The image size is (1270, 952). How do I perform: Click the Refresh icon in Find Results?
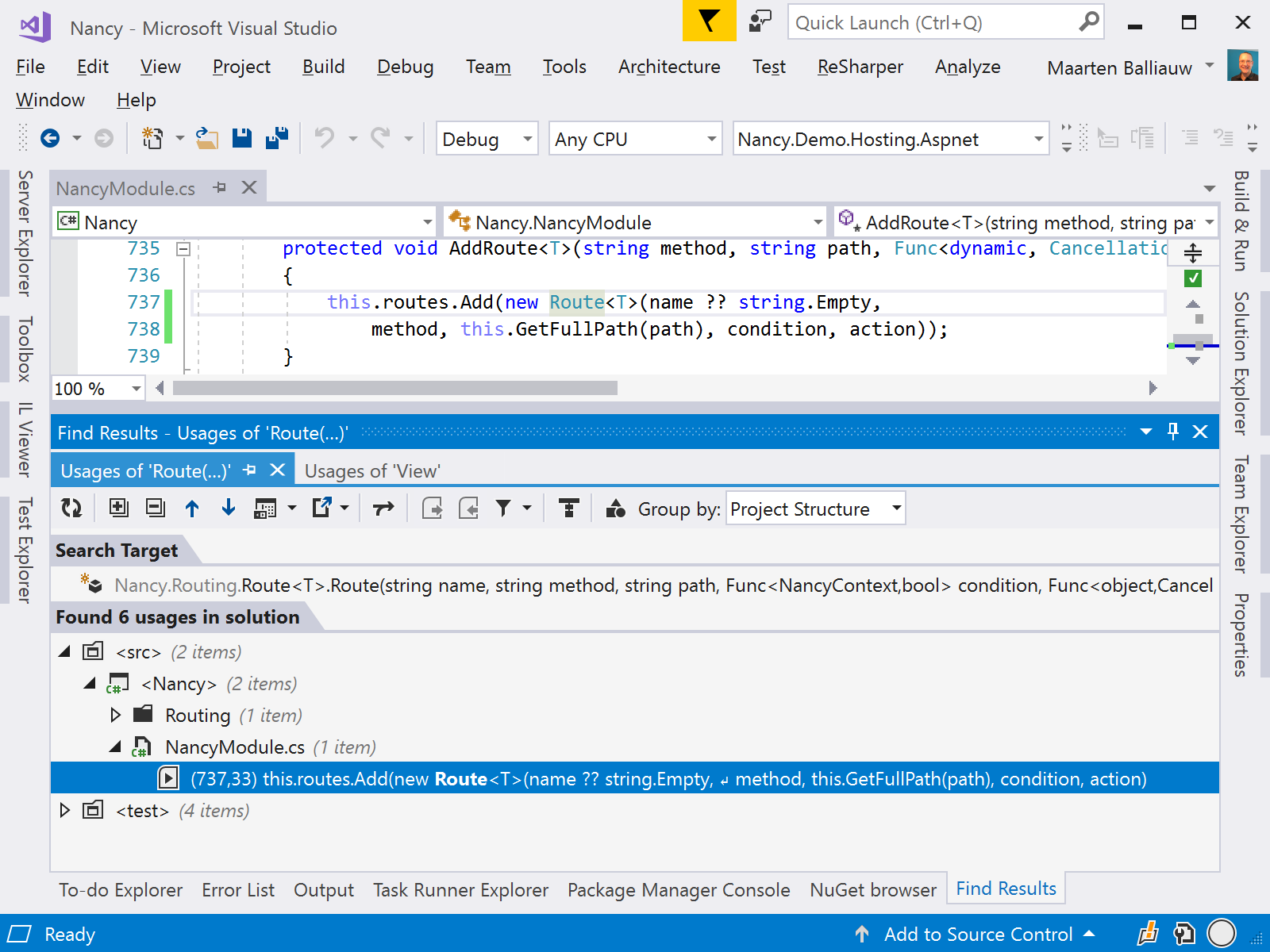71,508
